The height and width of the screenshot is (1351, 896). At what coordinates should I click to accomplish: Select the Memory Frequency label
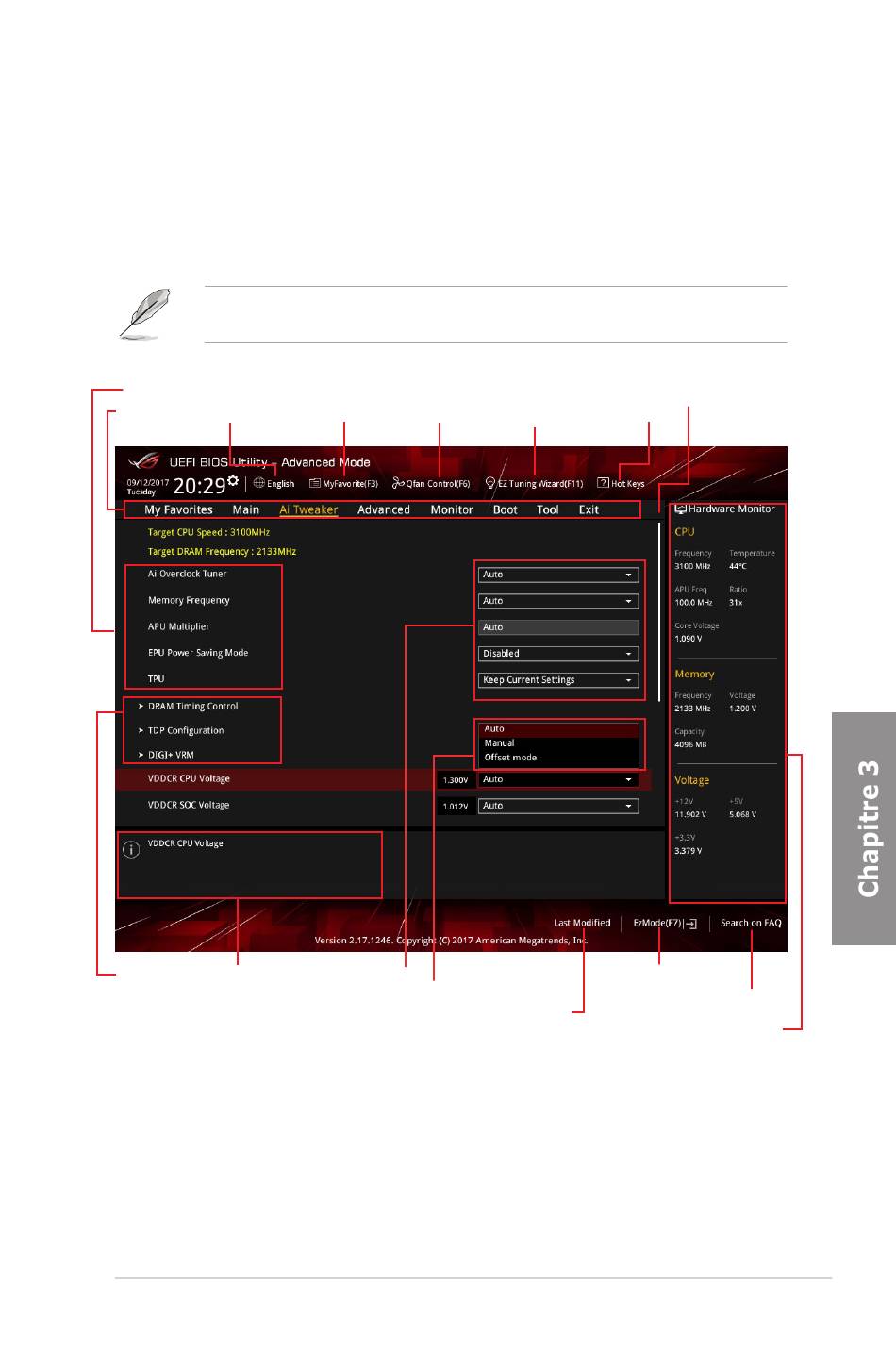[x=189, y=600]
